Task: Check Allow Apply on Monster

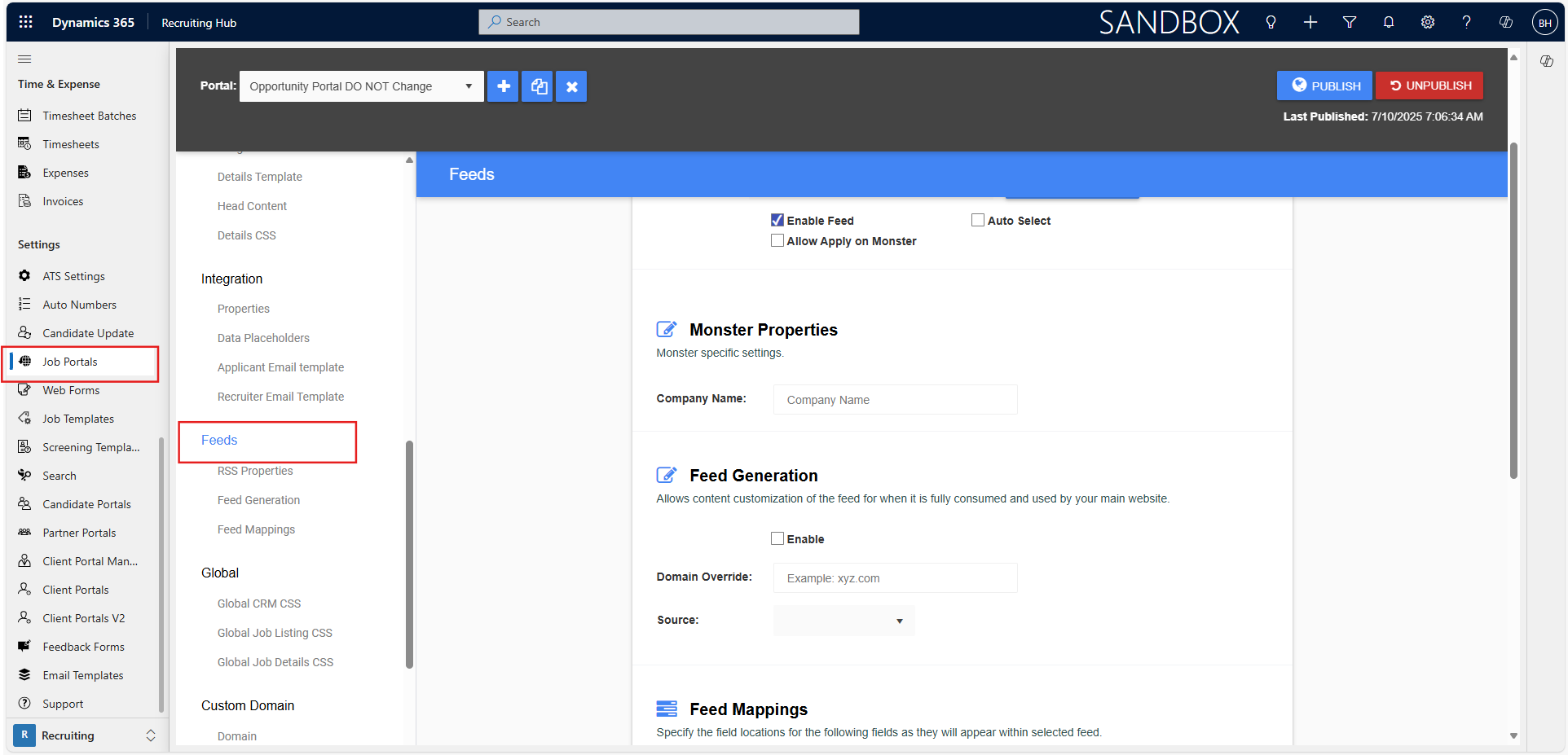Action: [x=777, y=240]
